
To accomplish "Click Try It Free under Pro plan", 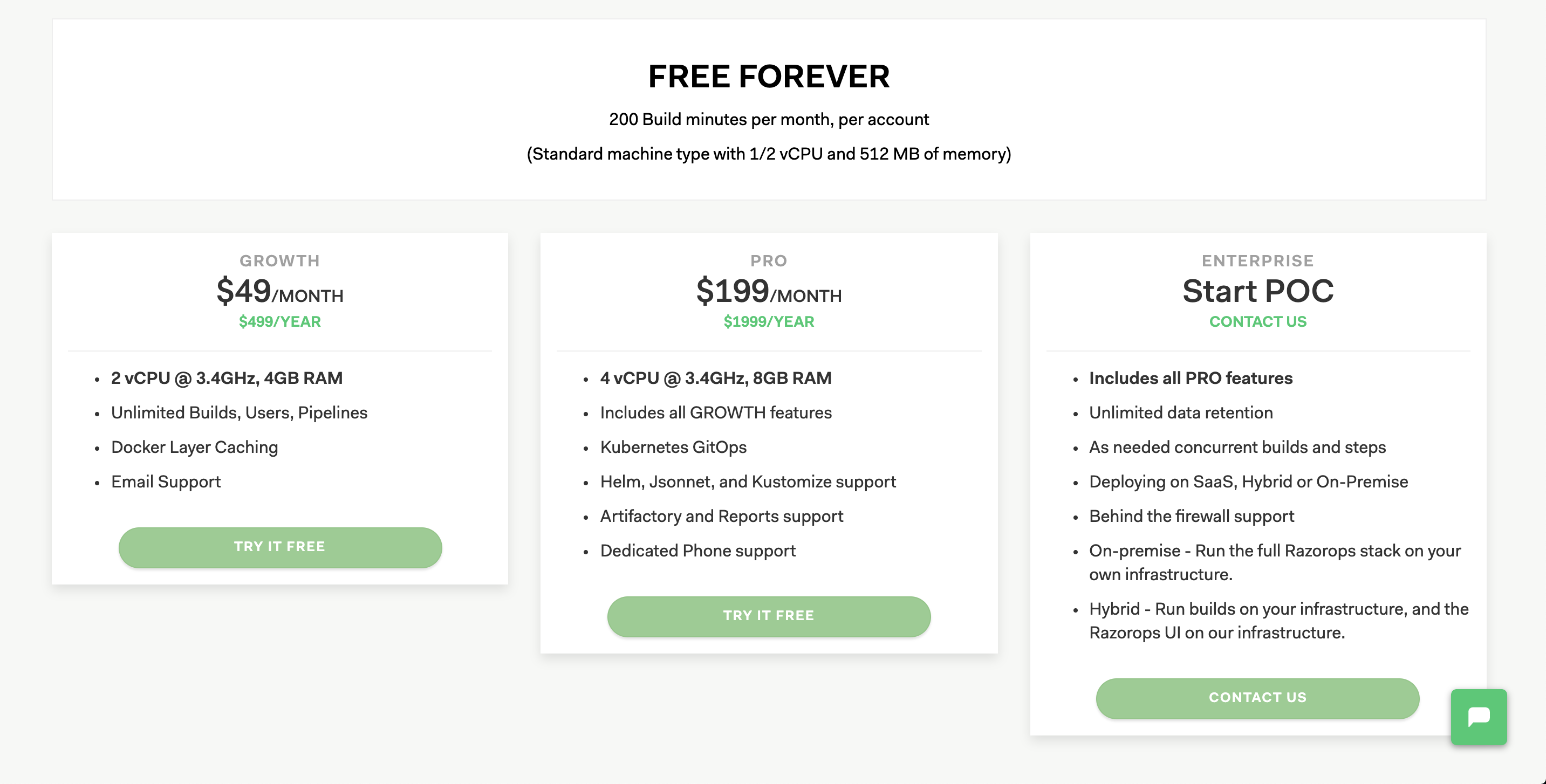I will pos(768,616).
